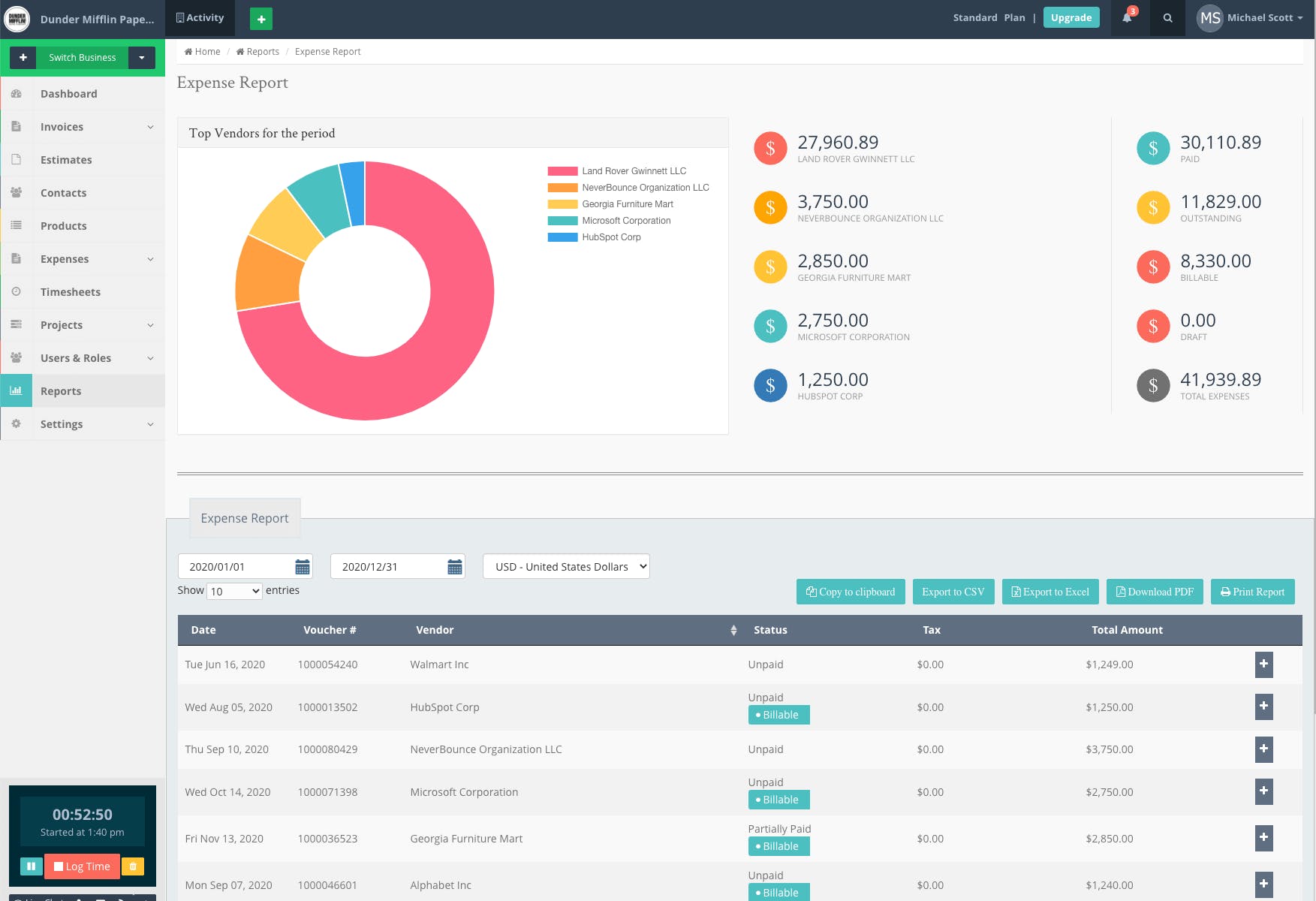Click the Estimates document icon
This screenshot has height=901, width=1316.
pyautogui.click(x=17, y=160)
